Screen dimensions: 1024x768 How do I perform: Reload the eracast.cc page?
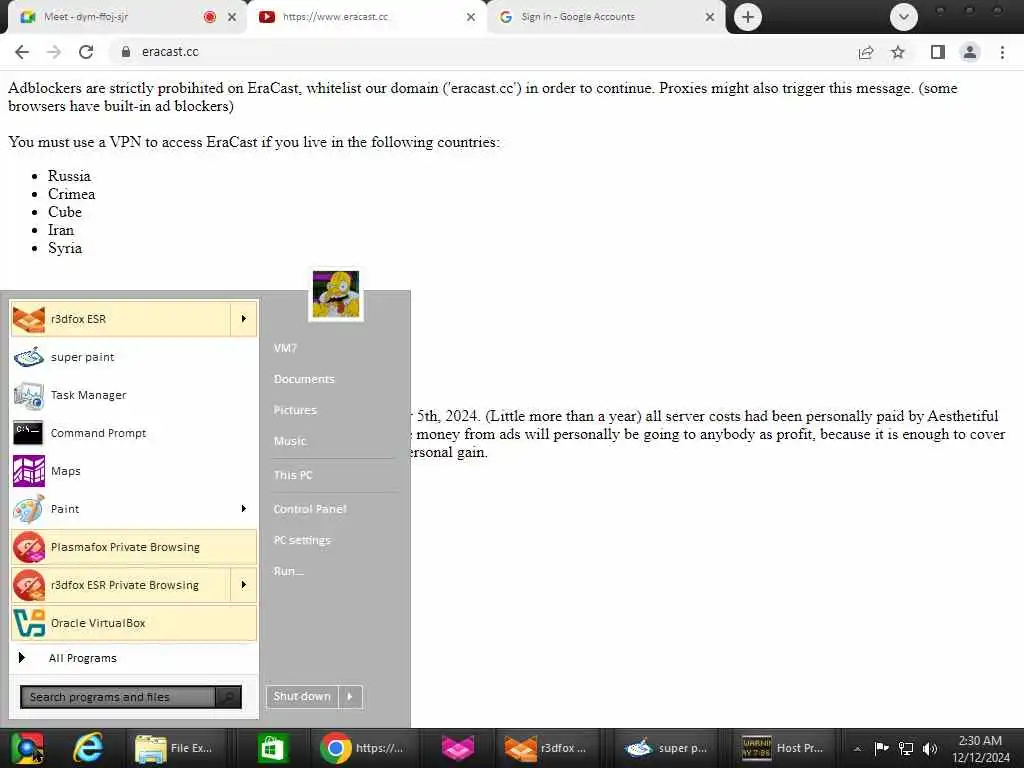pyautogui.click(x=86, y=52)
